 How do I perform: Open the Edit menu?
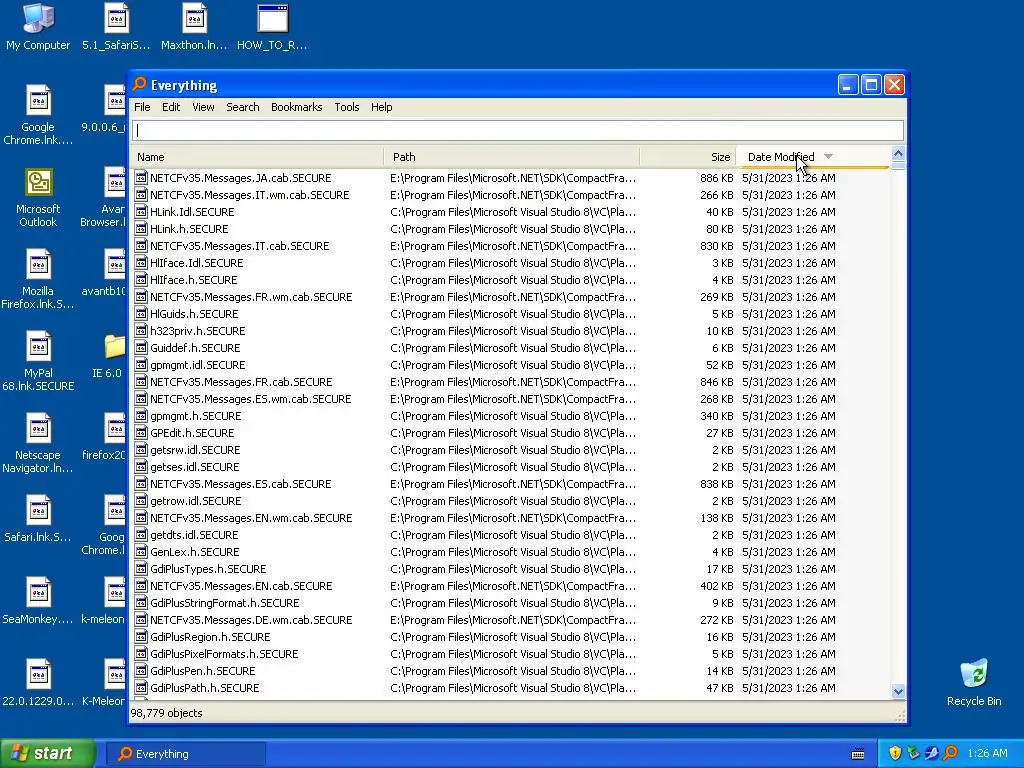170,107
